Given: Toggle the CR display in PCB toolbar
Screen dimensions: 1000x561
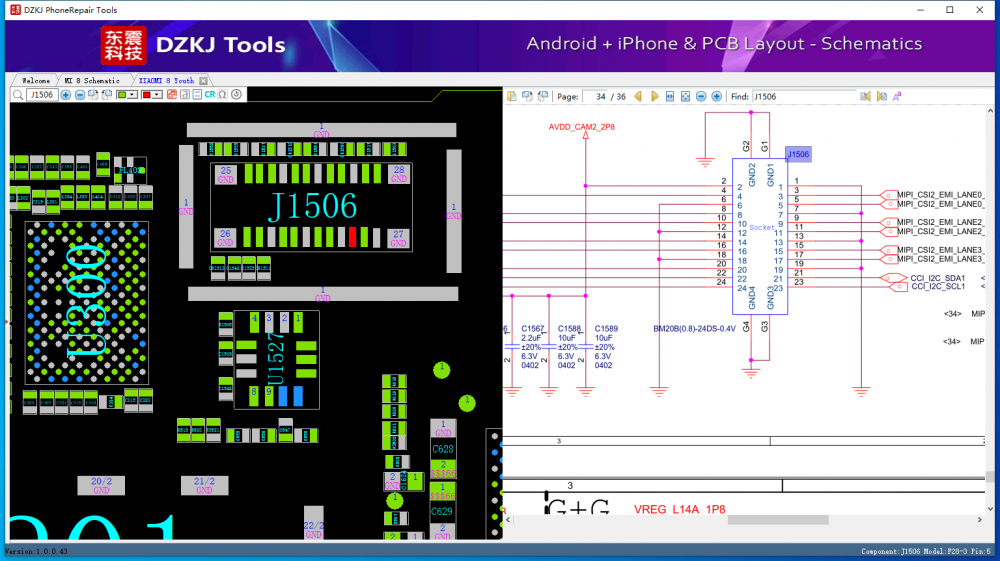Looking at the screenshot, I should [210, 95].
